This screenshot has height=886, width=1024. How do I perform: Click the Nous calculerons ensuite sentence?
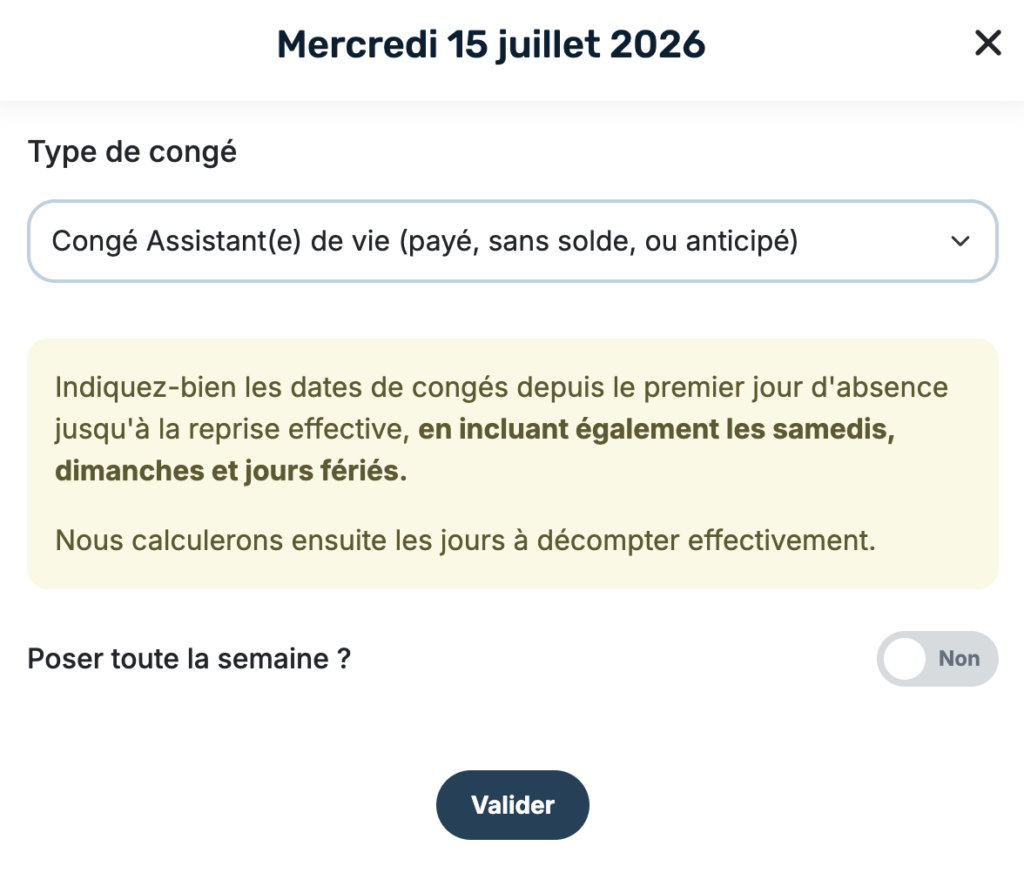465,541
